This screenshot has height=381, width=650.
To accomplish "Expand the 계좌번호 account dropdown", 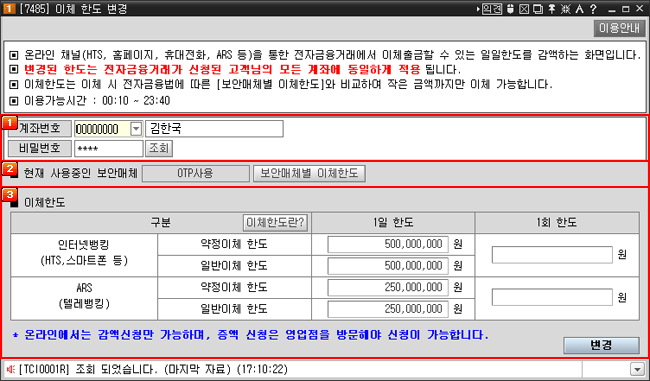I will [x=136, y=129].
